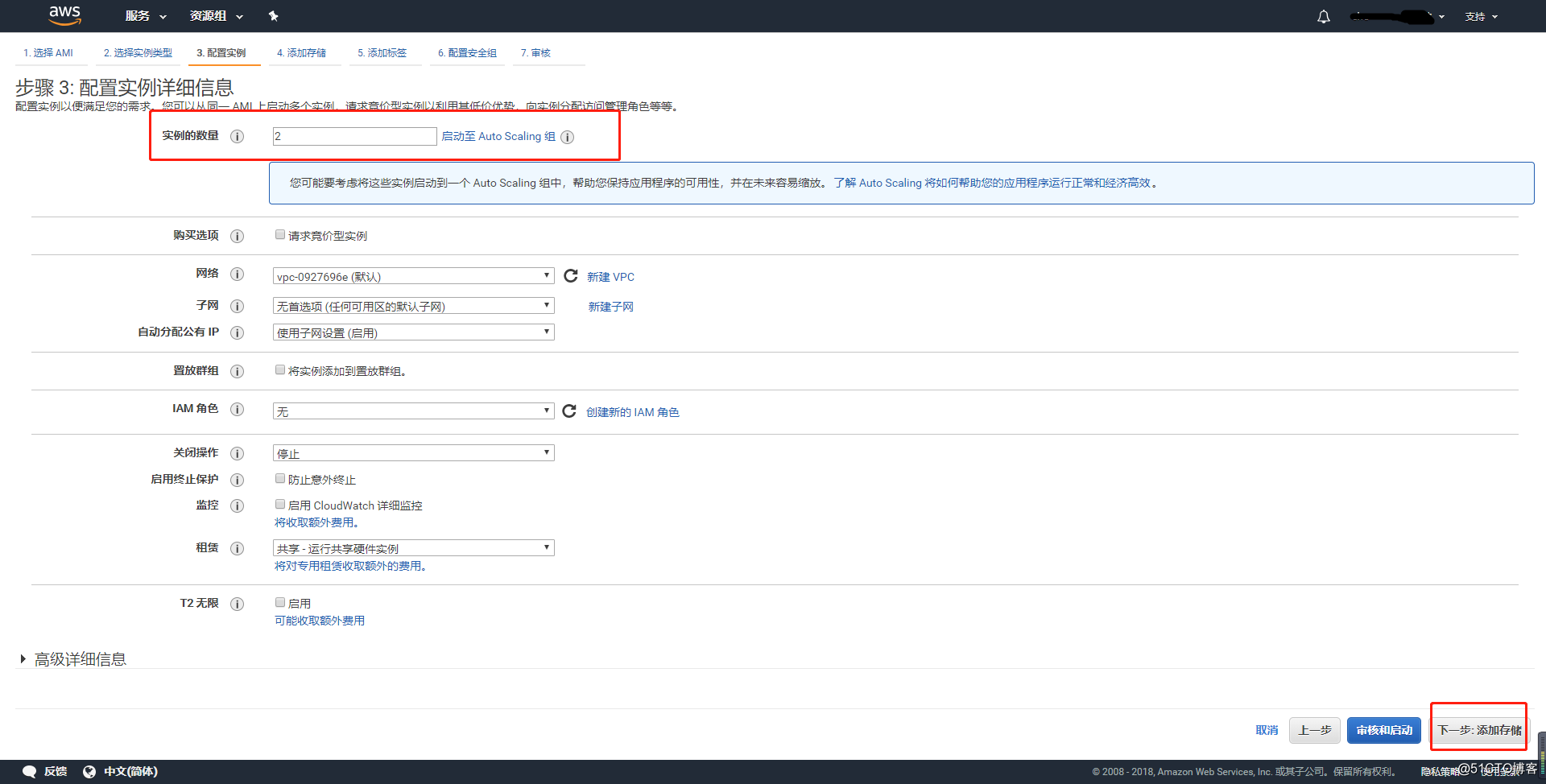This screenshot has width=1546, height=784.
Task: Open the 资源组 menu
Action: click(x=217, y=16)
